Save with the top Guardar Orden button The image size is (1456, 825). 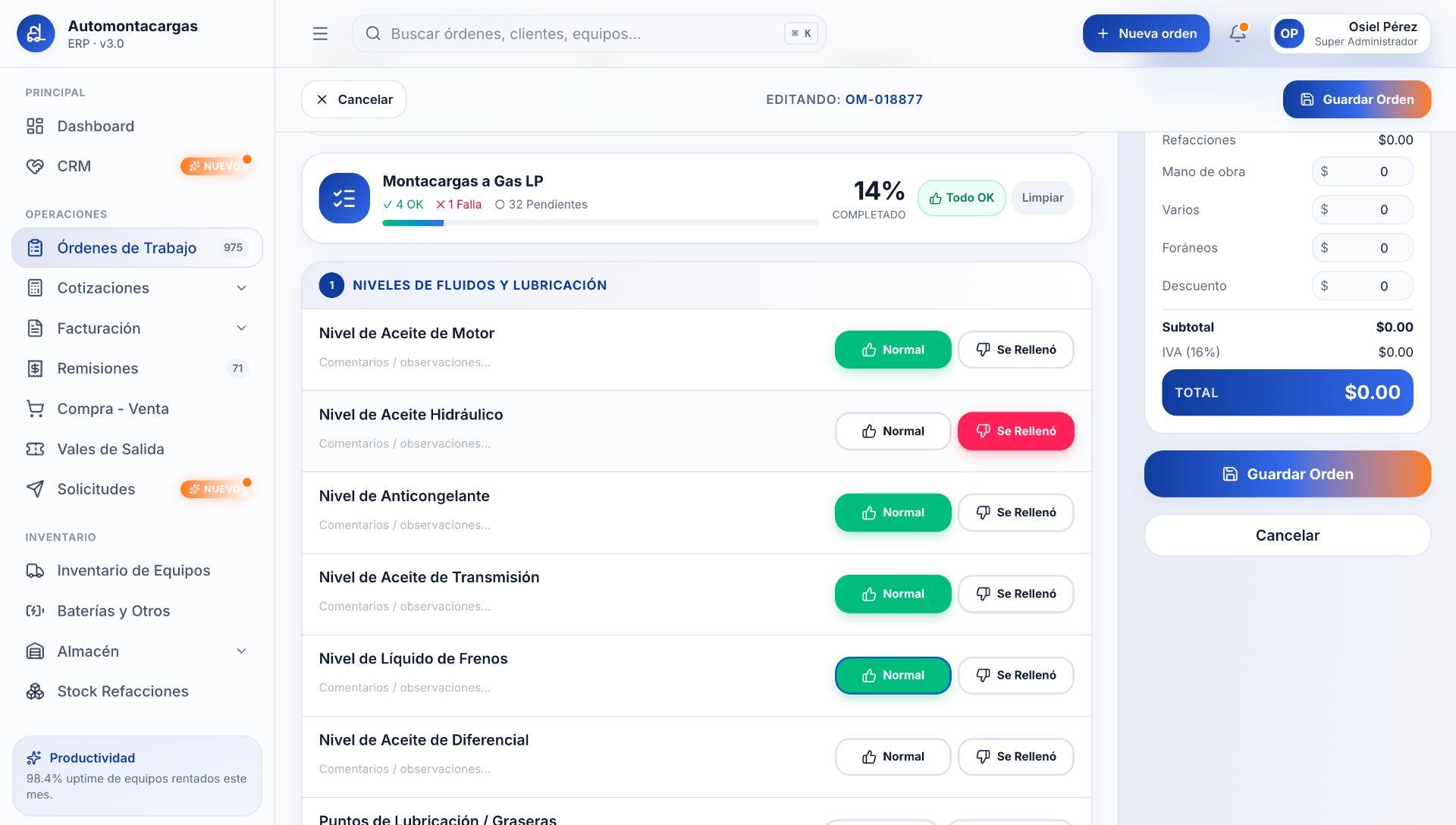[1357, 99]
